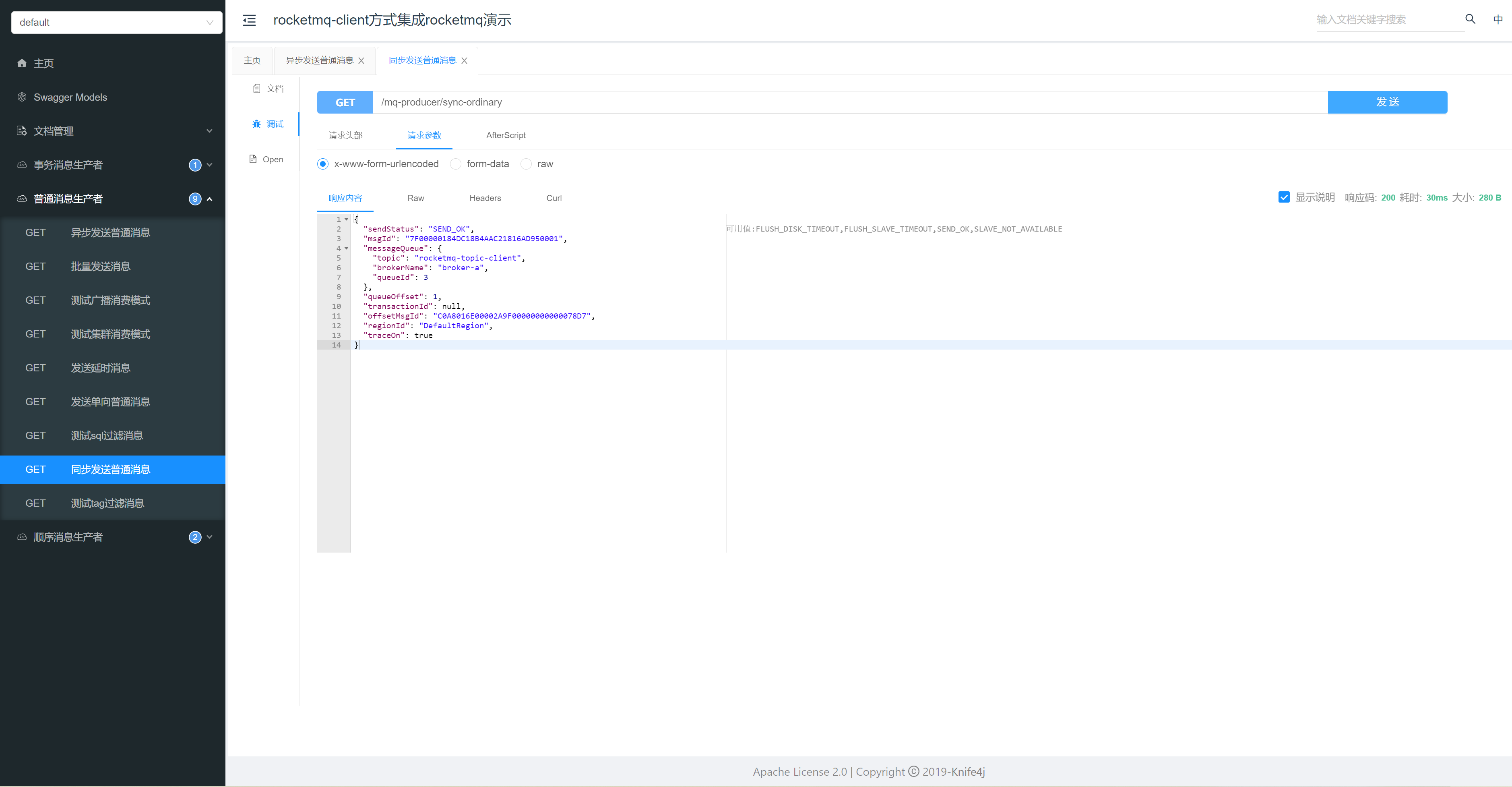Click the 1 badge on 事务消息生产者
This screenshot has height=787, width=1512.
click(195, 165)
